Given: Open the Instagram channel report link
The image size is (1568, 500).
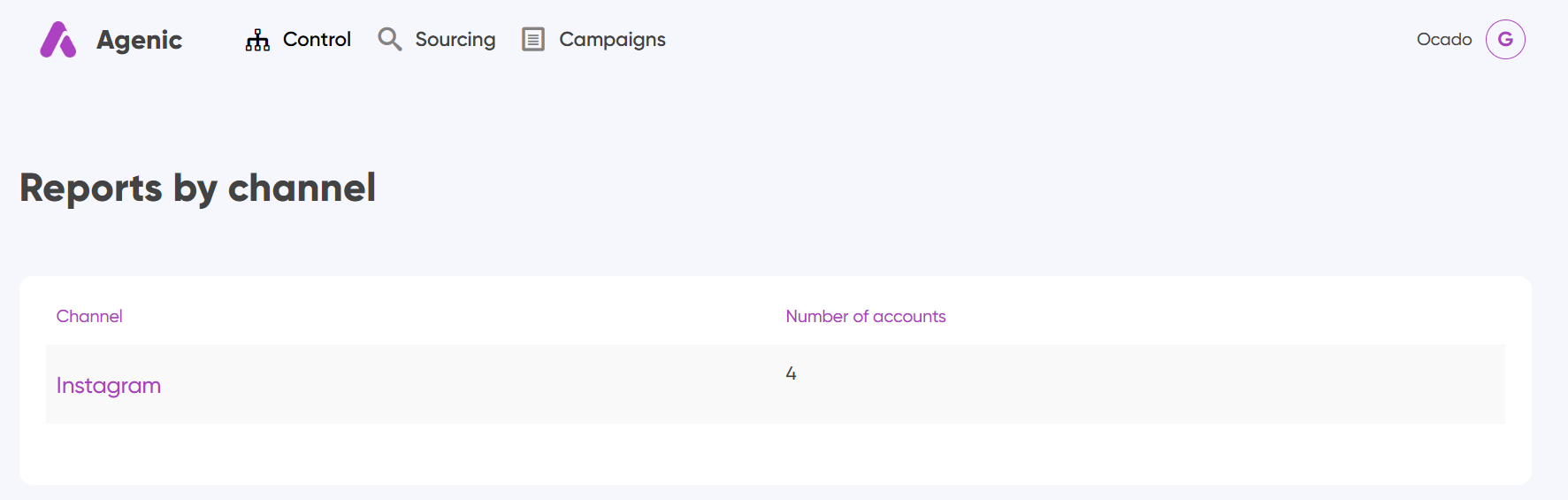Looking at the screenshot, I should pyautogui.click(x=109, y=386).
